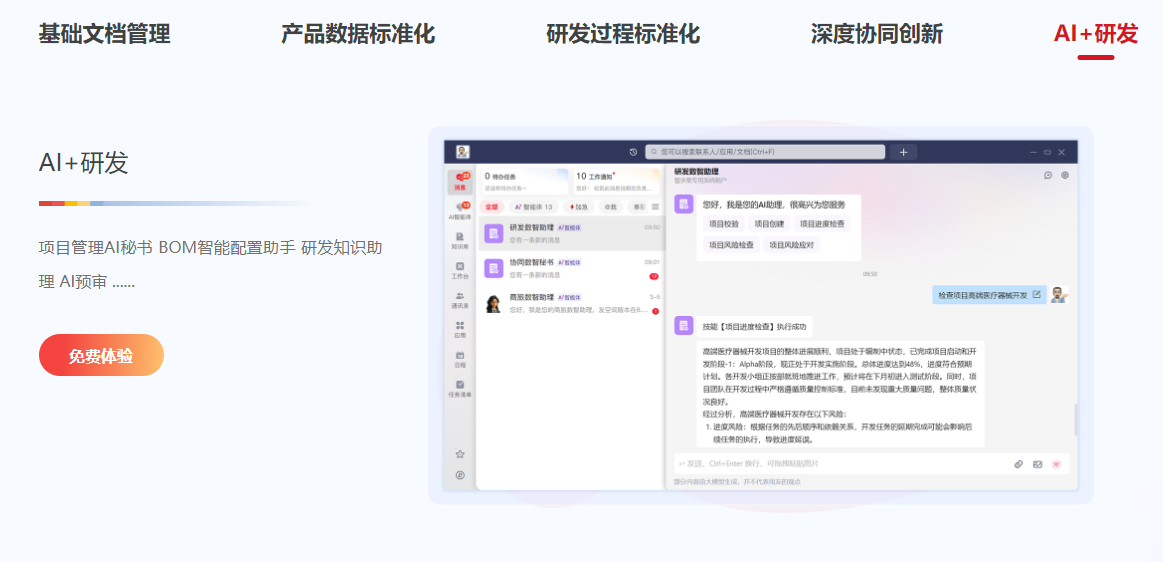The width and height of the screenshot is (1163, 562).
Task: Click the 商旅数智助理 avatar in the list
Action: [x=494, y=303]
